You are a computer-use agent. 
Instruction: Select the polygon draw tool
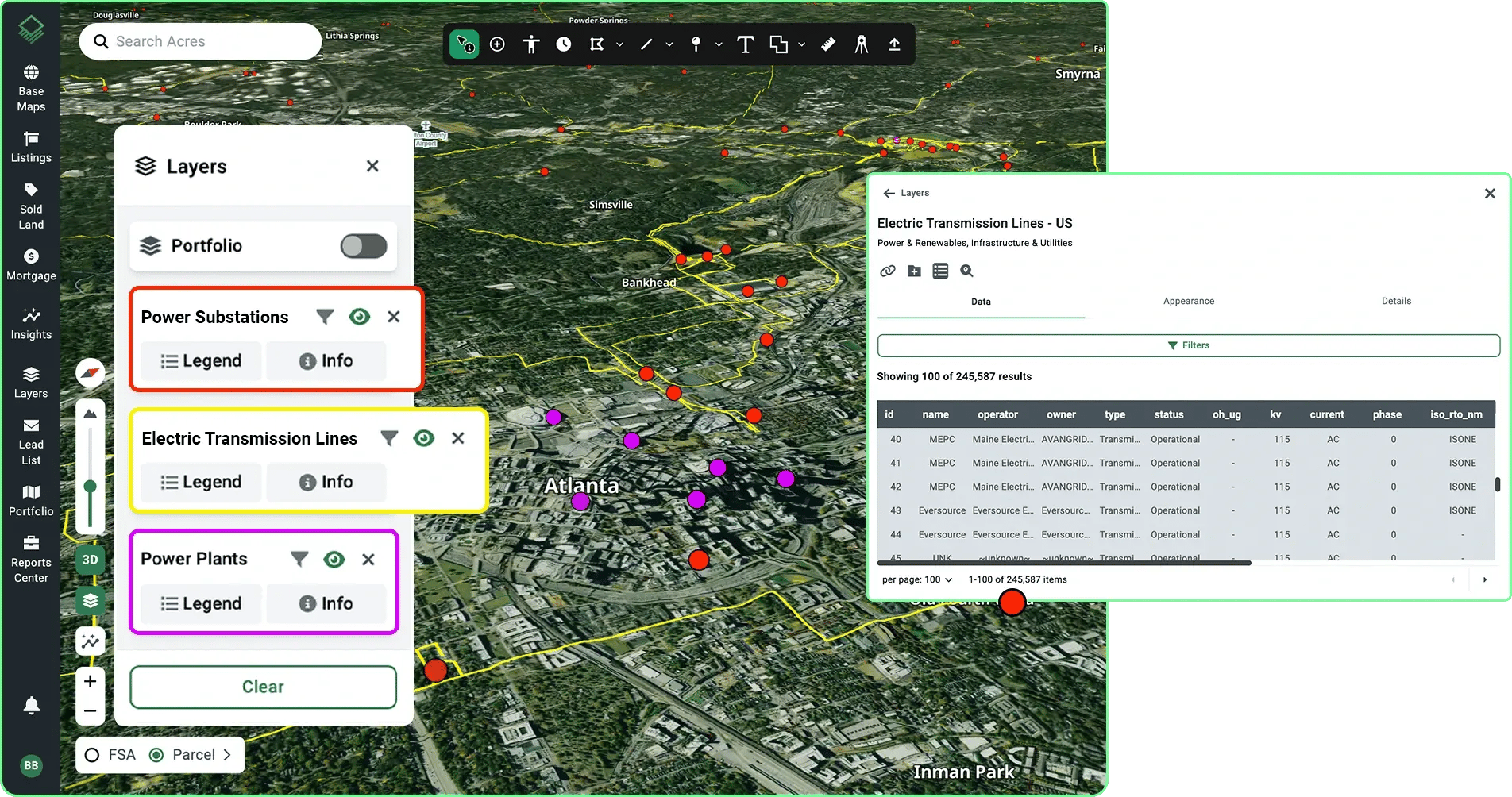596,44
